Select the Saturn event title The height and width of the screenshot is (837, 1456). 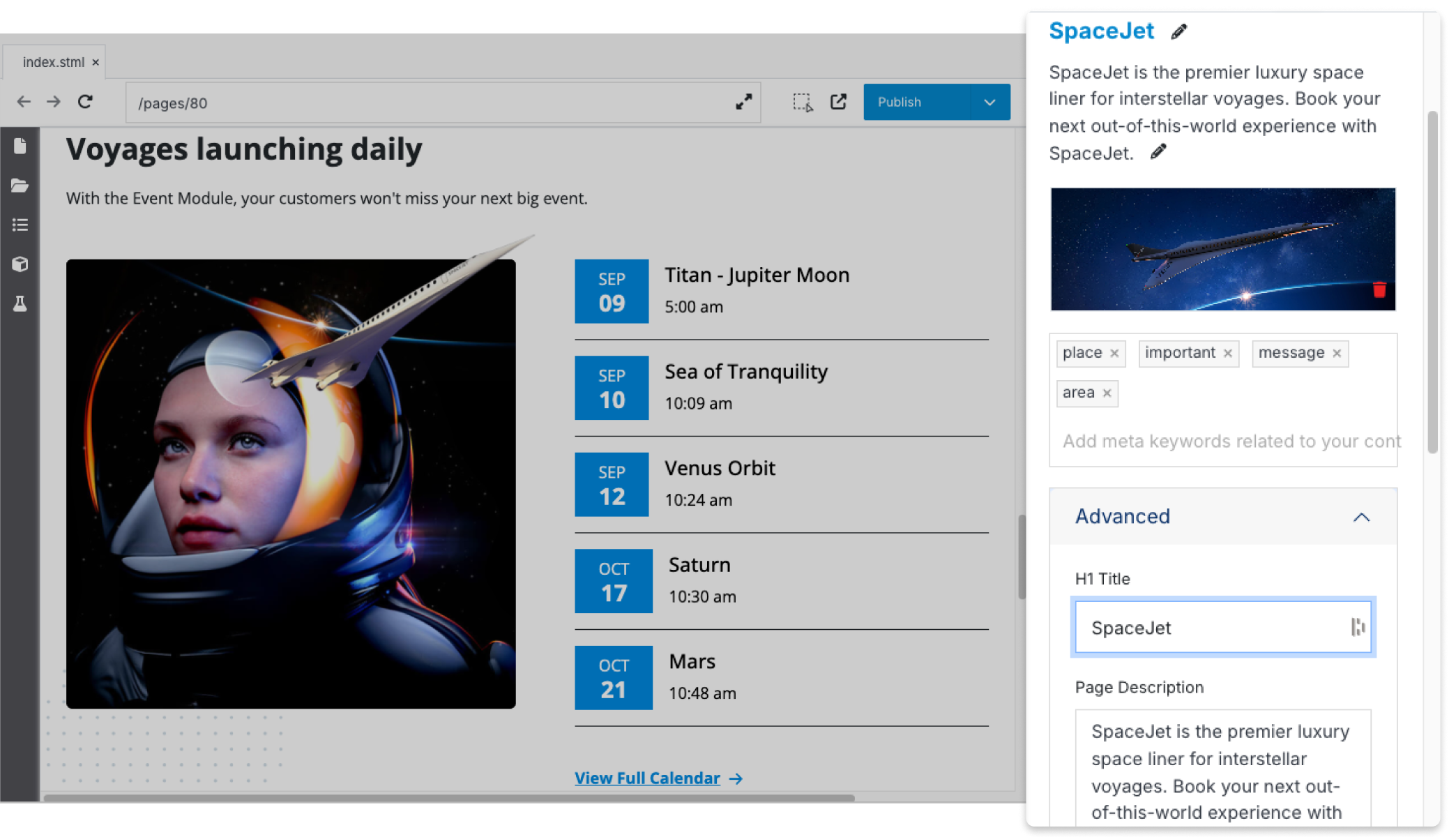tap(699, 565)
